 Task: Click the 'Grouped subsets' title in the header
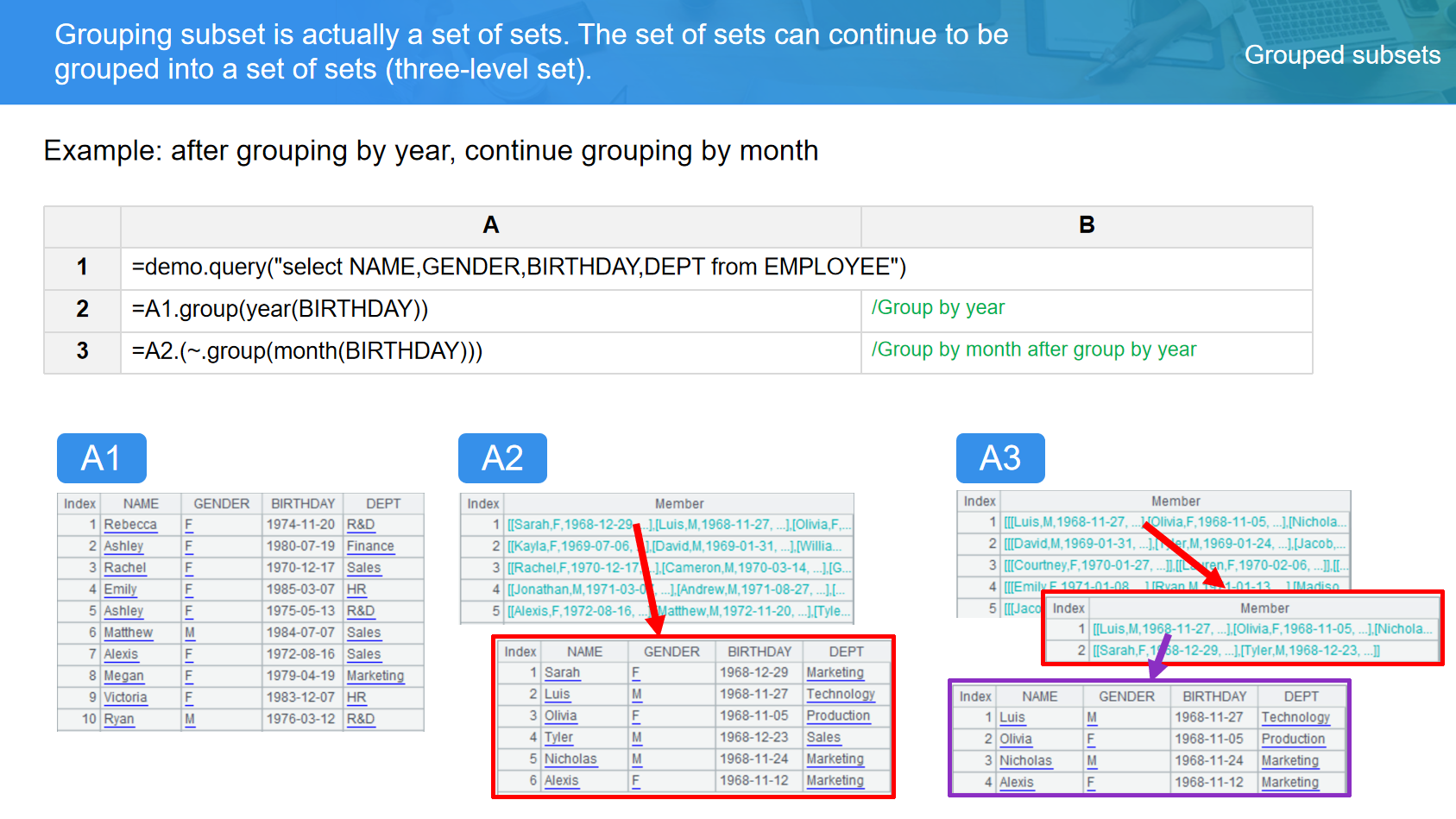[1341, 55]
